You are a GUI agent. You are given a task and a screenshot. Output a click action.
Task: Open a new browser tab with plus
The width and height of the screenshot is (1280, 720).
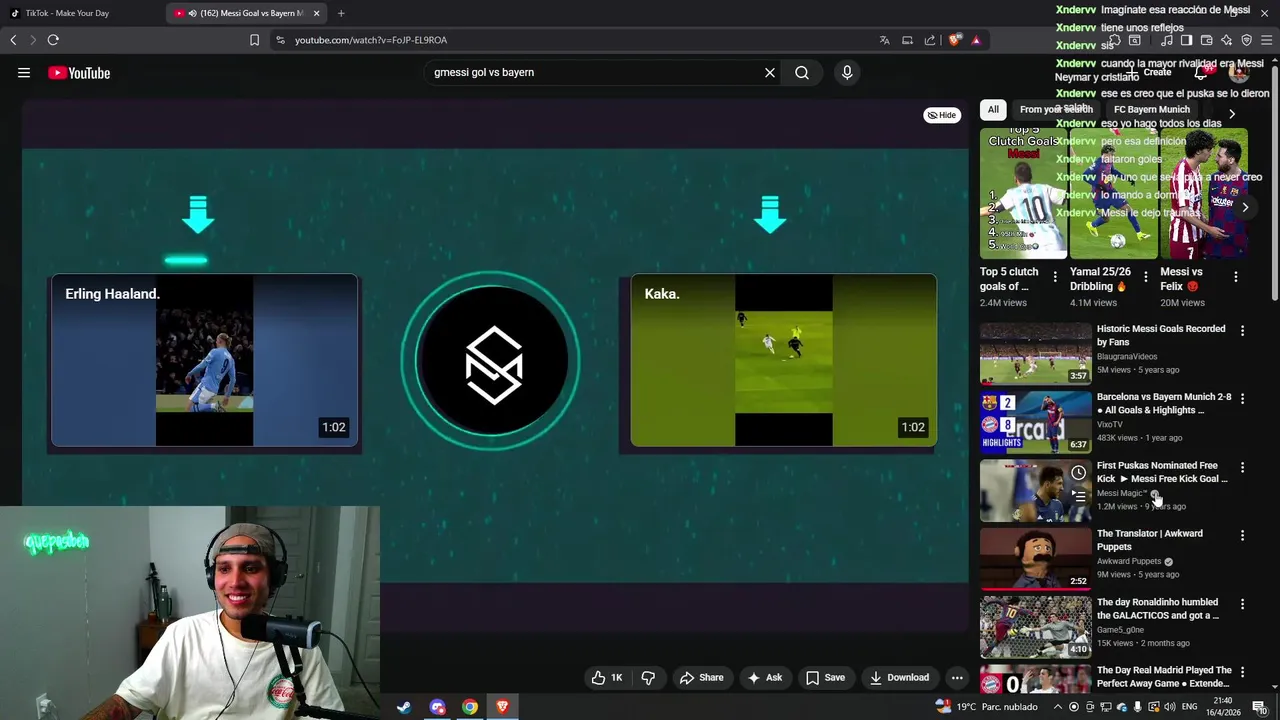[x=341, y=13]
